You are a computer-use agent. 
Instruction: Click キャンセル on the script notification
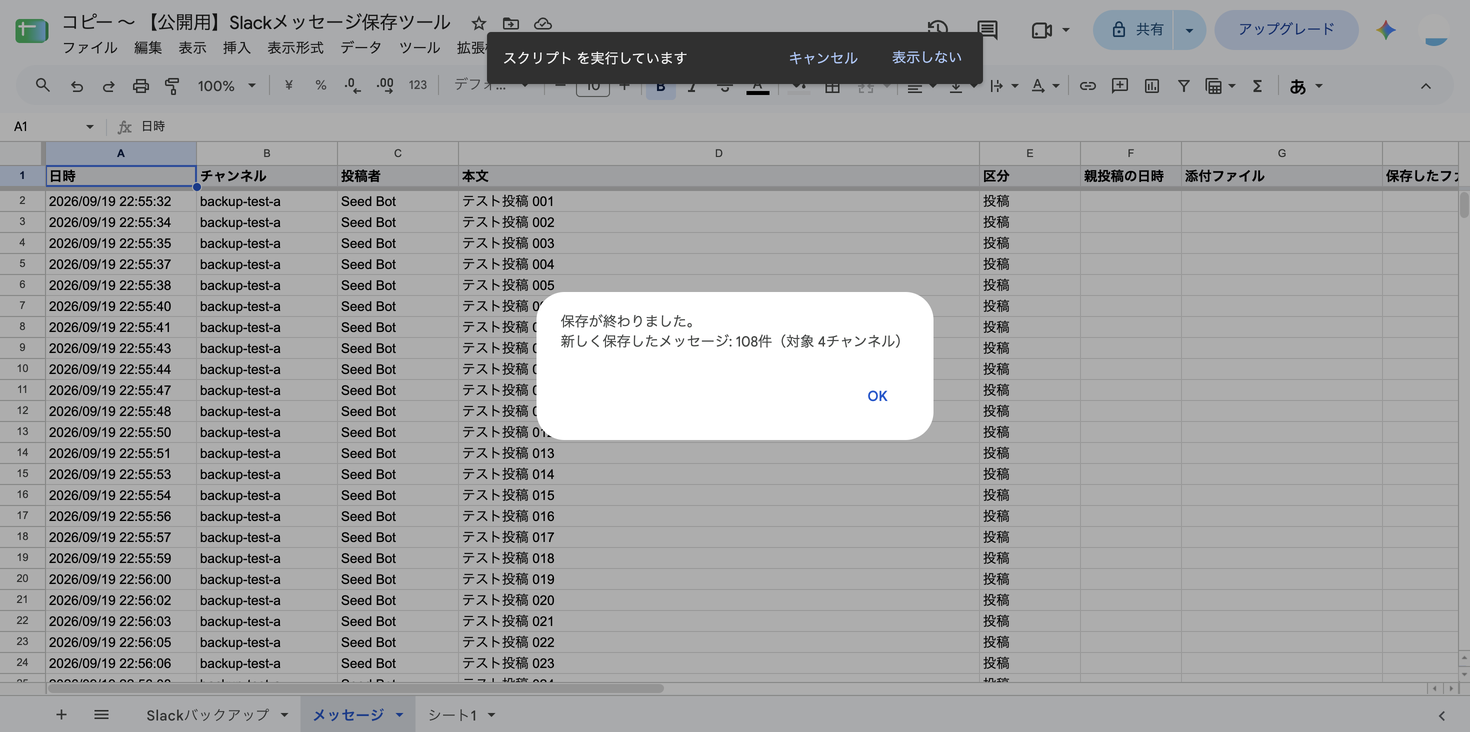click(823, 58)
